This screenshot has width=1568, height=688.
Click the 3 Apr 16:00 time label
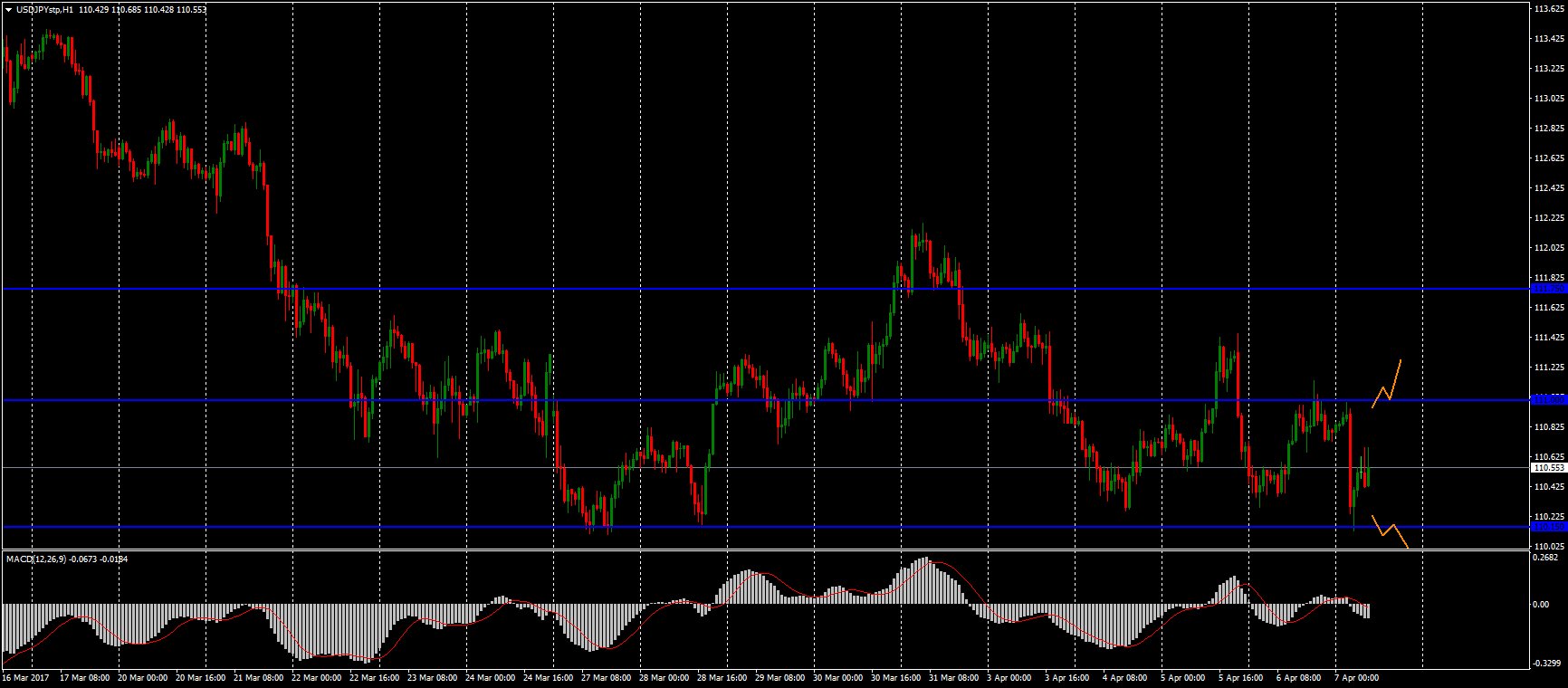[x=1068, y=677]
